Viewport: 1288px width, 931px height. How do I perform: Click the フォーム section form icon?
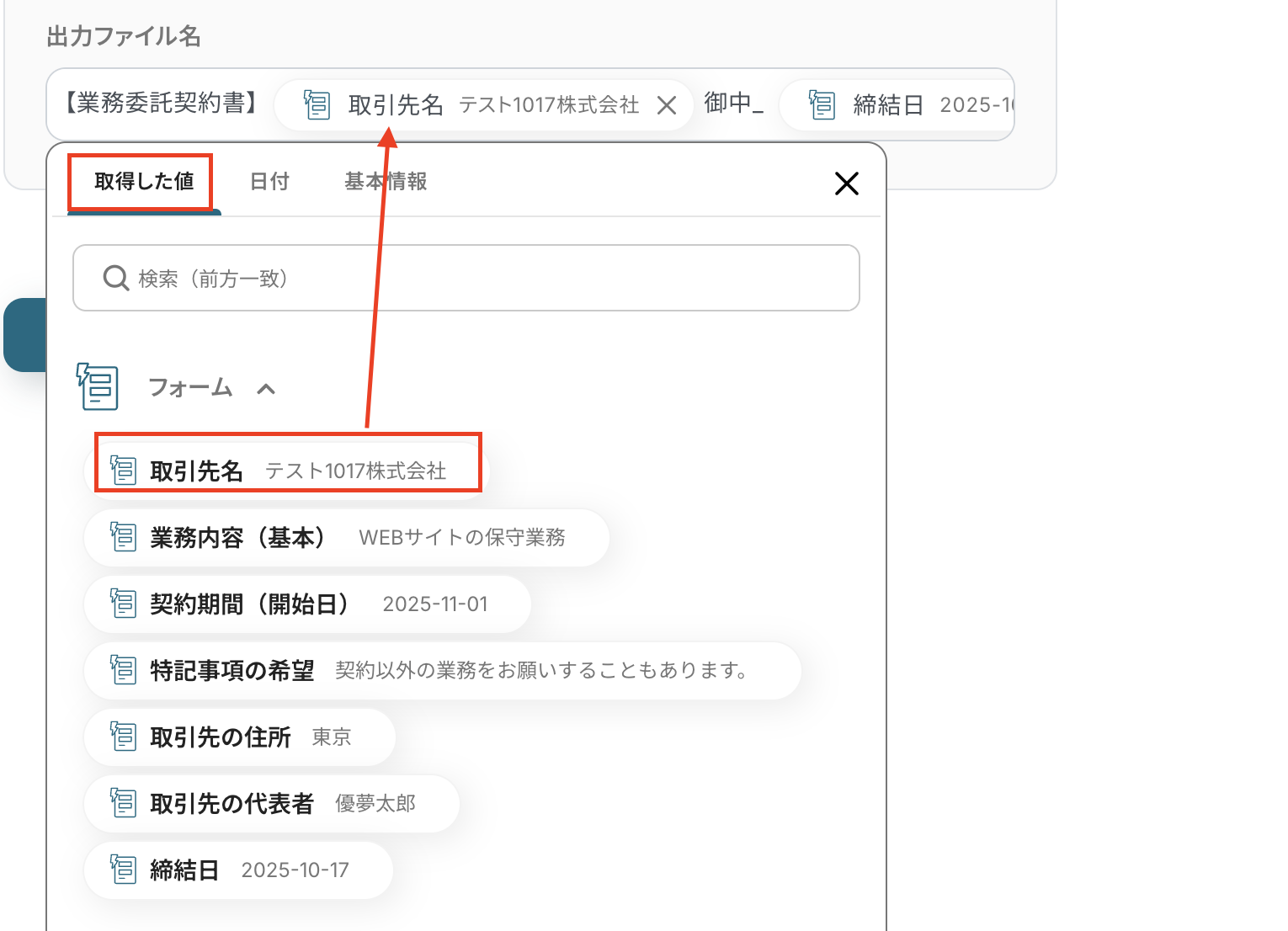click(97, 386)
